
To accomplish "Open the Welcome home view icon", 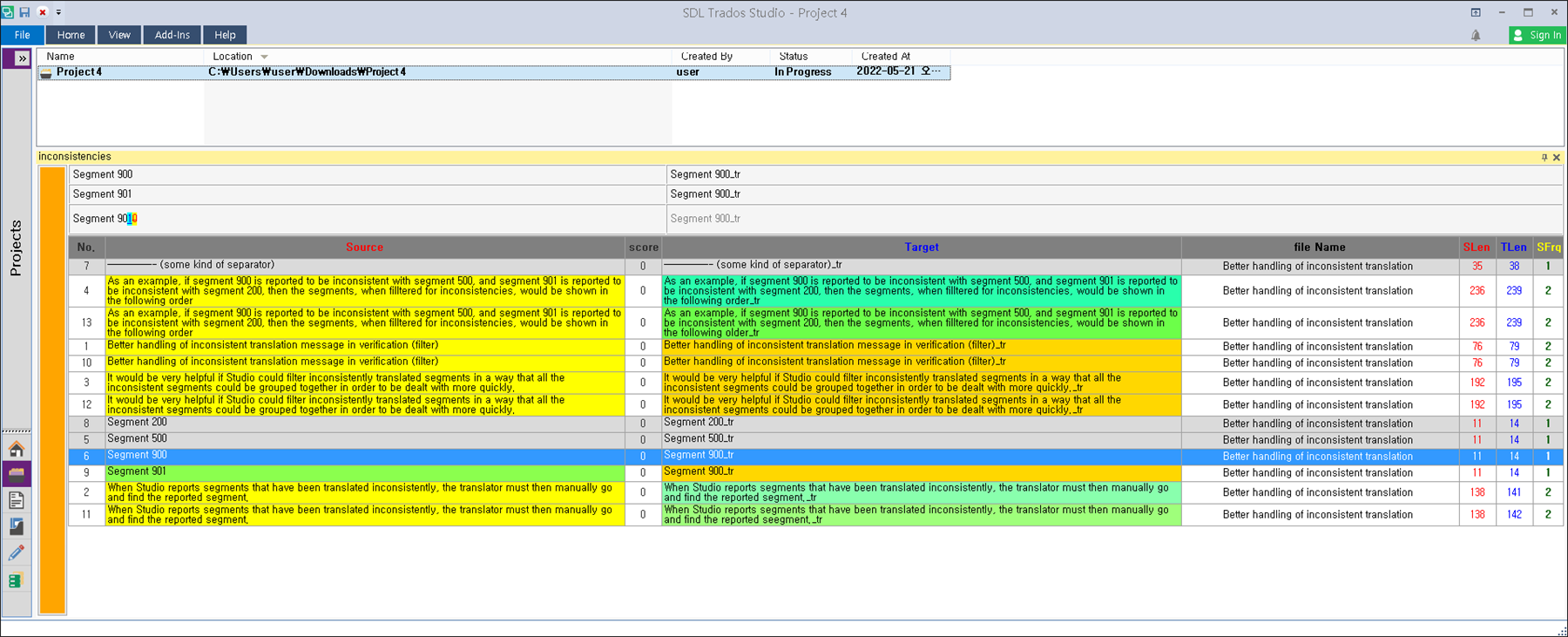I will [x=17, y=449].
